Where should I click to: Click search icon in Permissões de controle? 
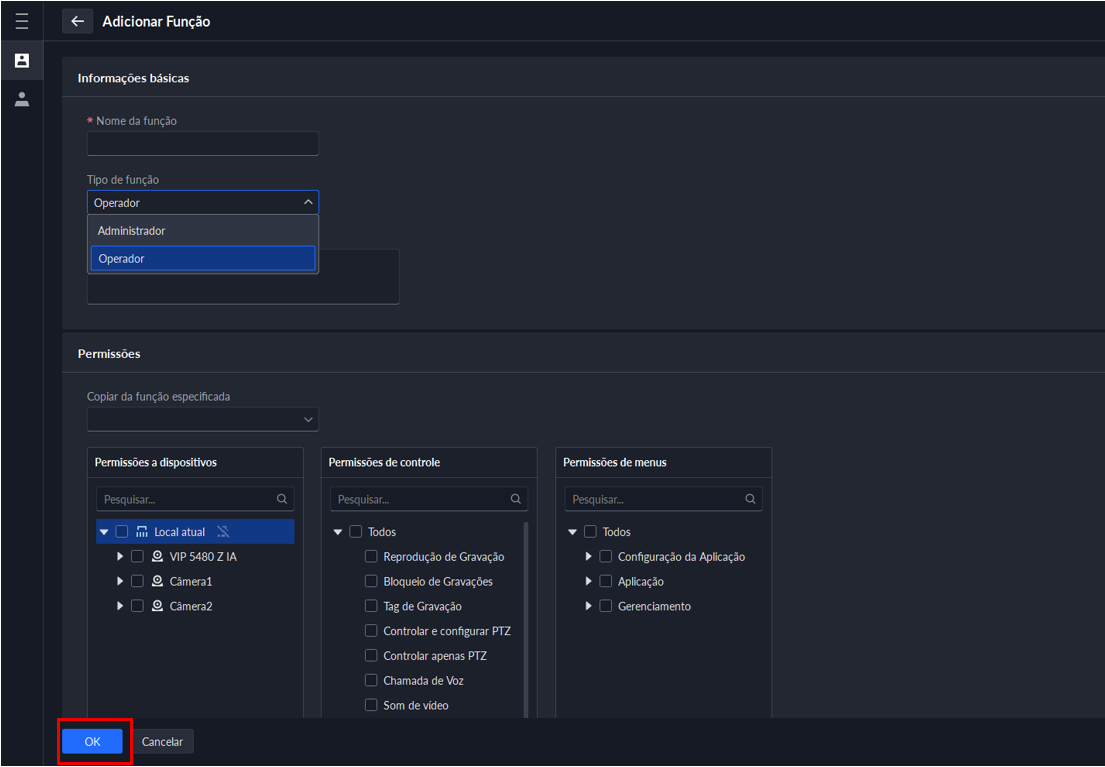[x=516, y=499]
